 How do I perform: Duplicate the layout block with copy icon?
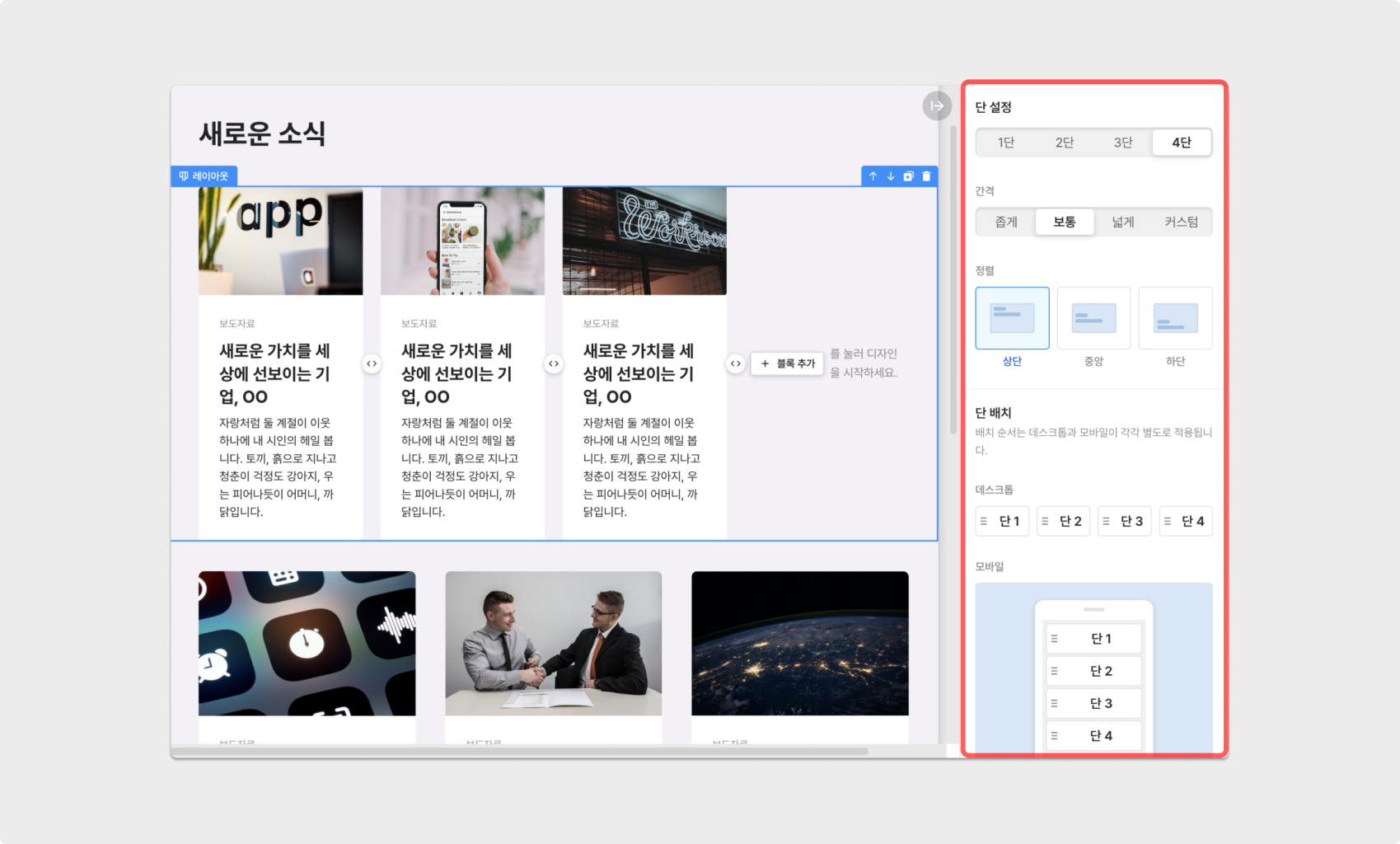point(908,176)
